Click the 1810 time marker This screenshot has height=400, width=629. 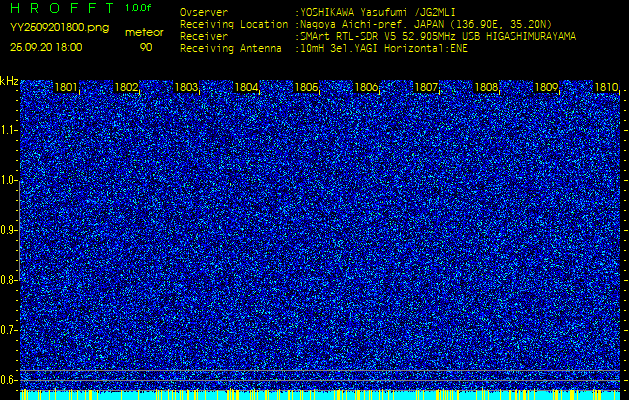click(606, 88)
